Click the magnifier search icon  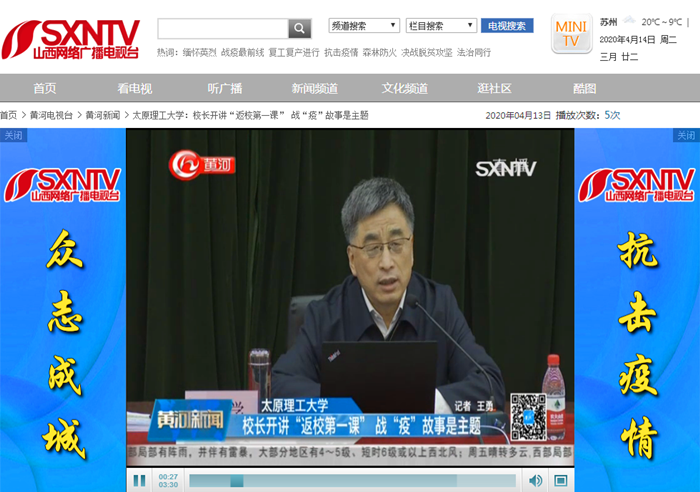point(300,28)
